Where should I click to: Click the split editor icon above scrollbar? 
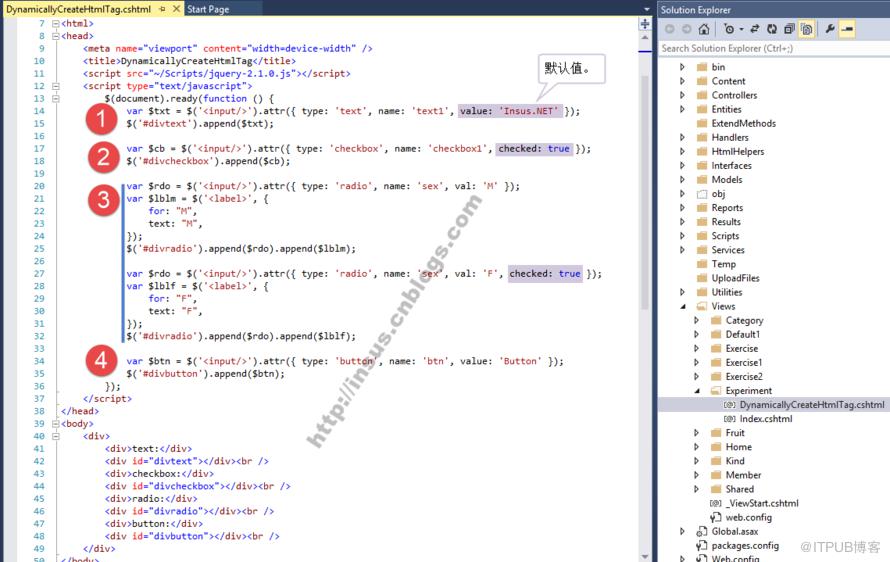pos(645,23)
